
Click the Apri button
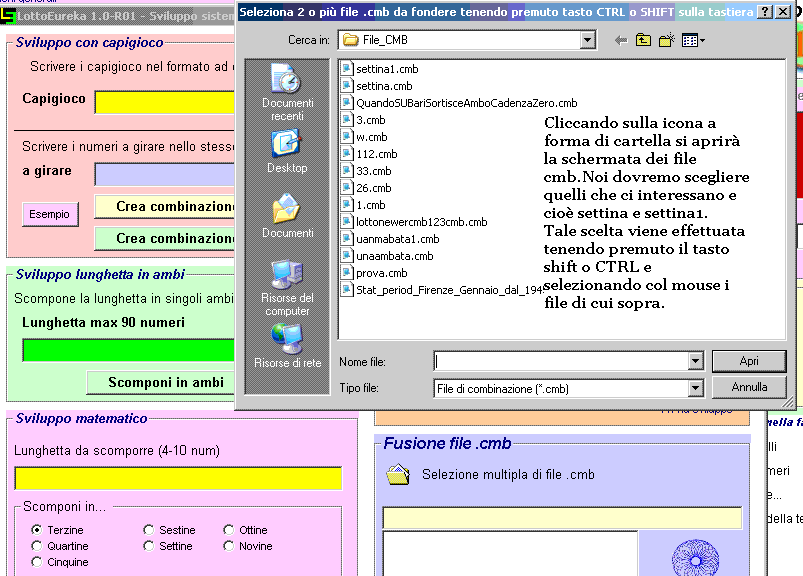[x=749, y=361]
